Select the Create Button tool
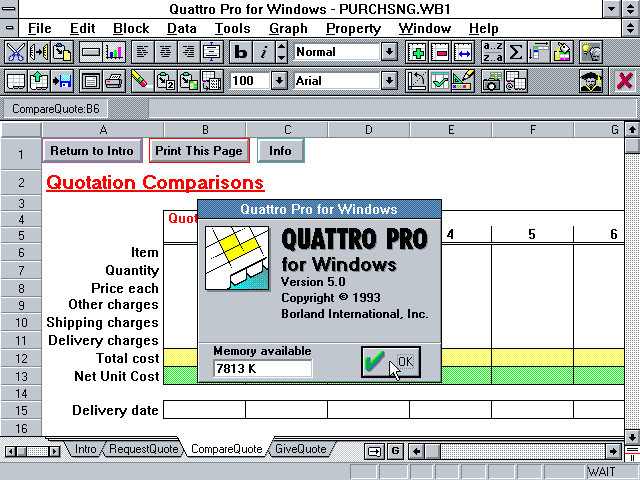The height and width of the screenshot is (480, 640). click(x=91, y=52)
